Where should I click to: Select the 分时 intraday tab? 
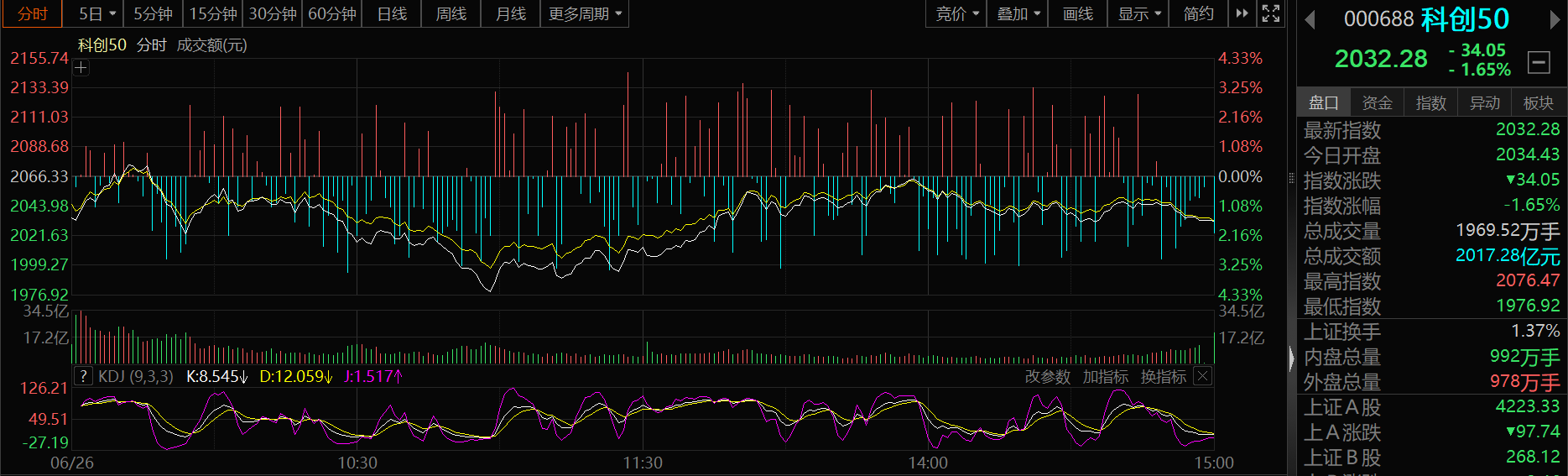[x=34, y=13]
